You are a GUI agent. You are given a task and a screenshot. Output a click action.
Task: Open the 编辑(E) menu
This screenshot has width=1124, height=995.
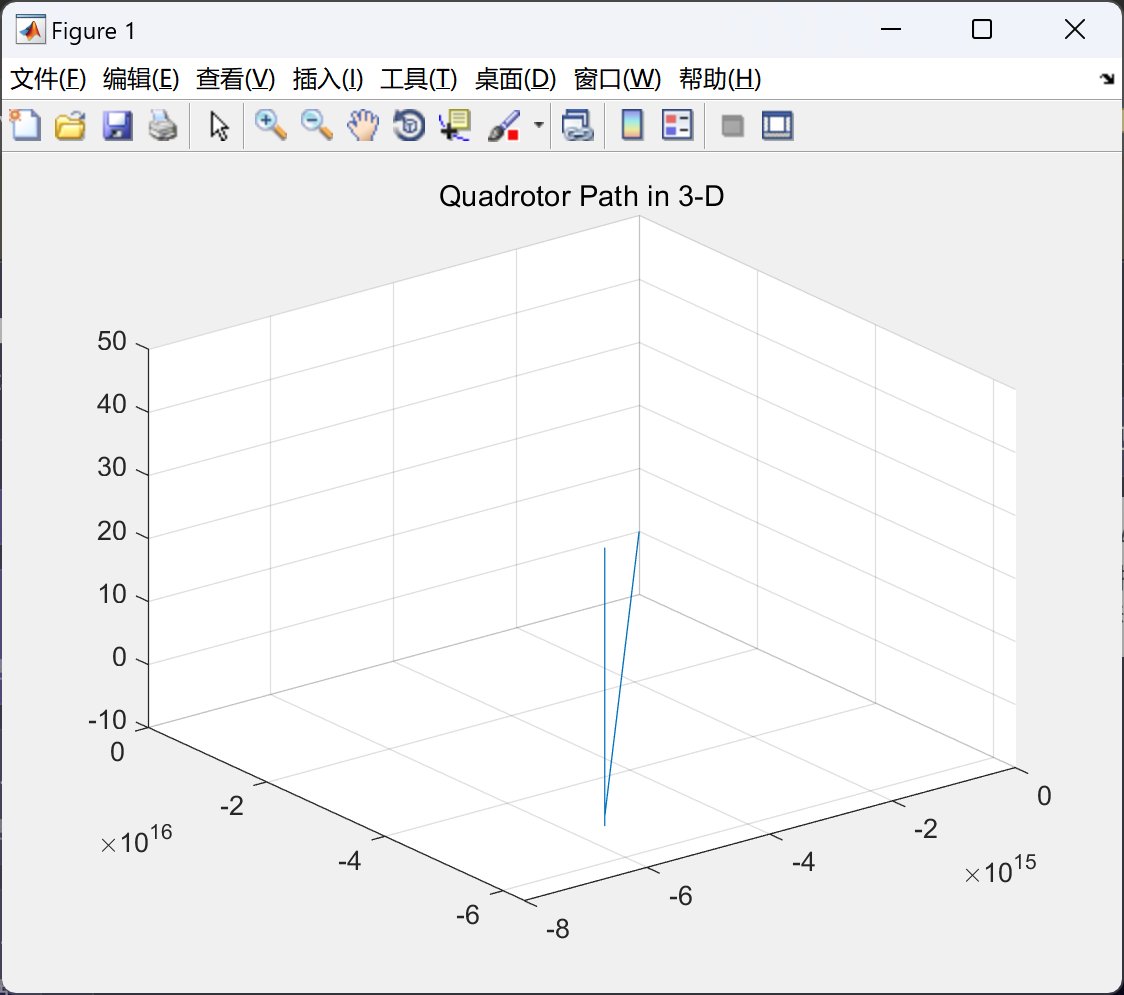140,79
